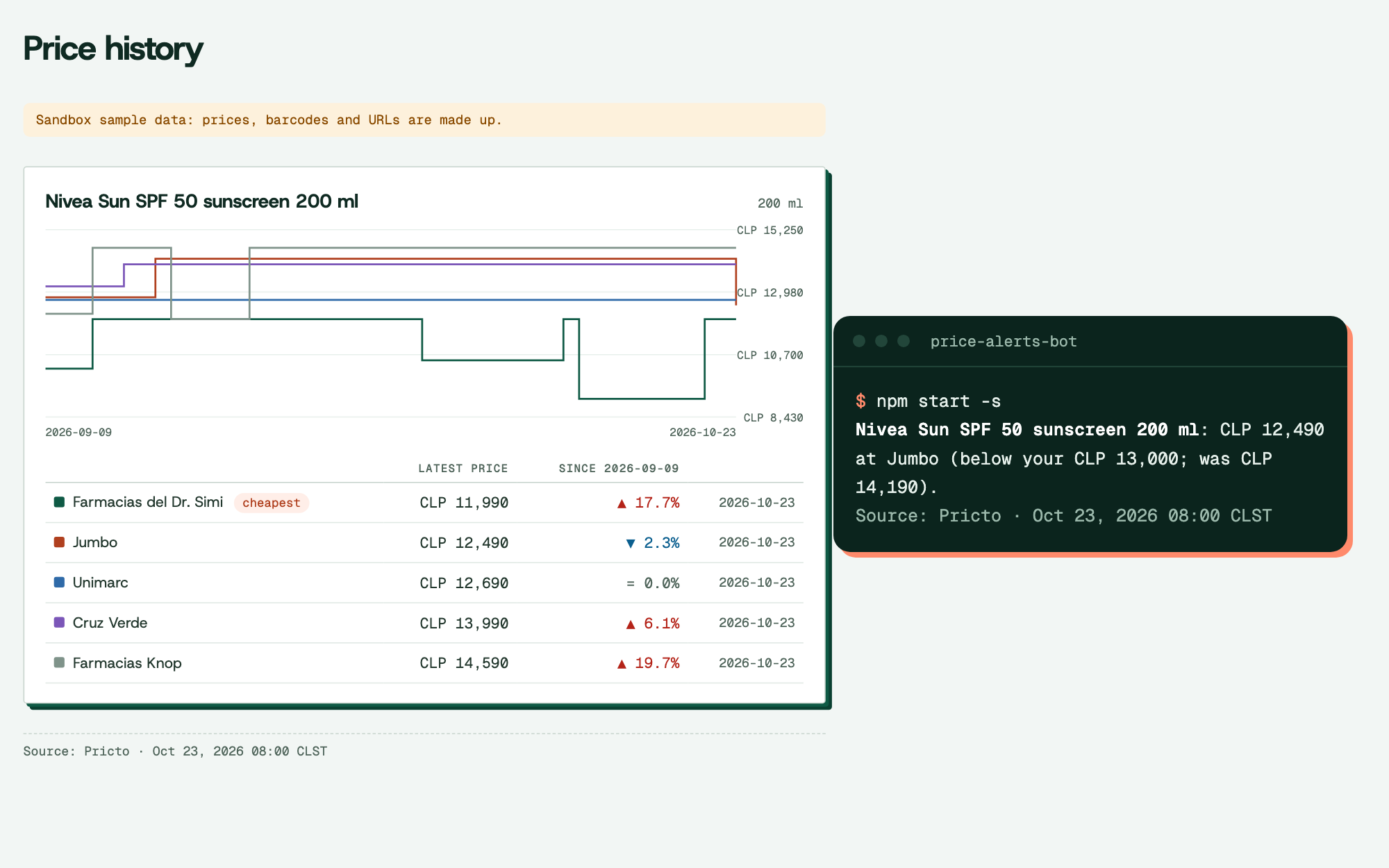Click the middle terminal window dot
The width and height of the screenshot is (1389, 868).
[881, 341]
